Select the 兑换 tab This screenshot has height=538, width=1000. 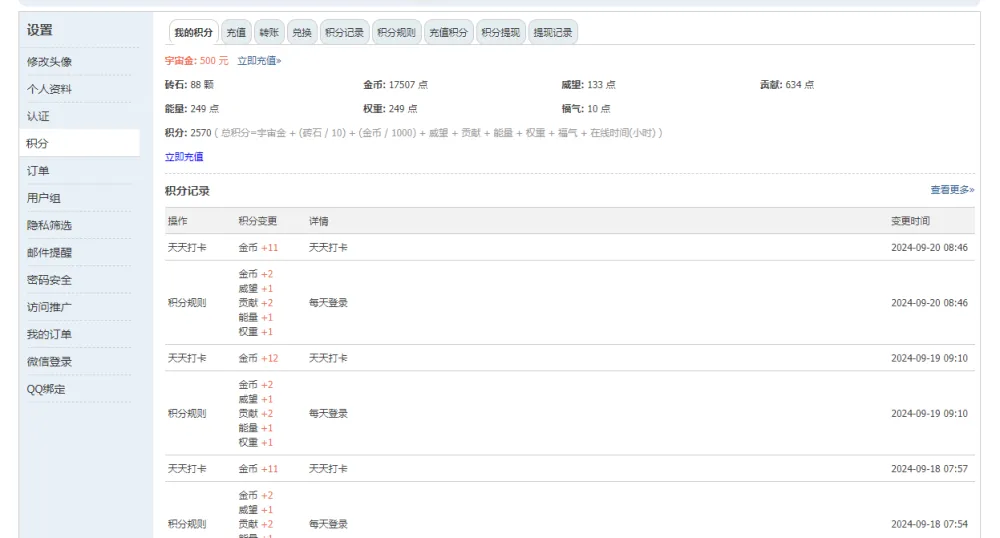pyautogui.click(x=302, y=33)
